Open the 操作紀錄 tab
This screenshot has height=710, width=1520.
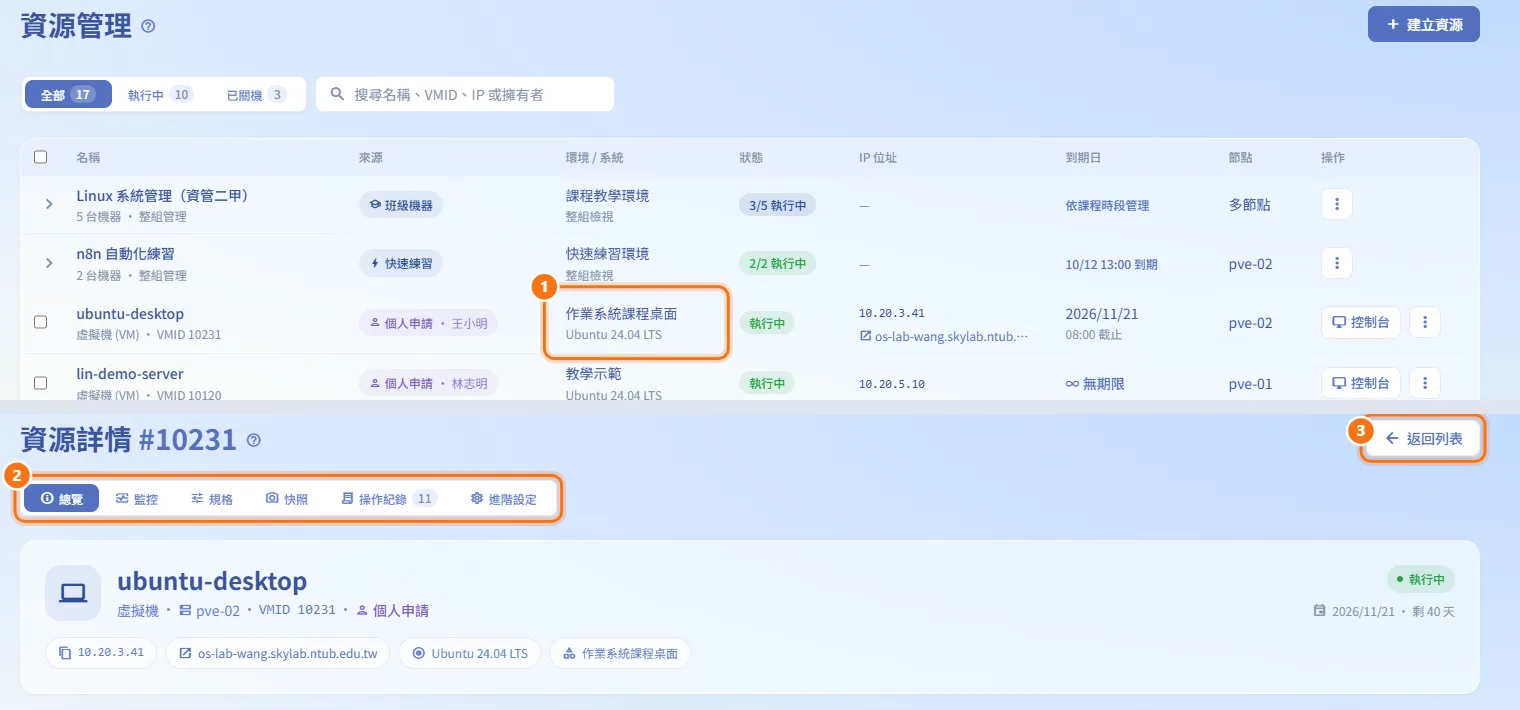click(x=389, y=498)
